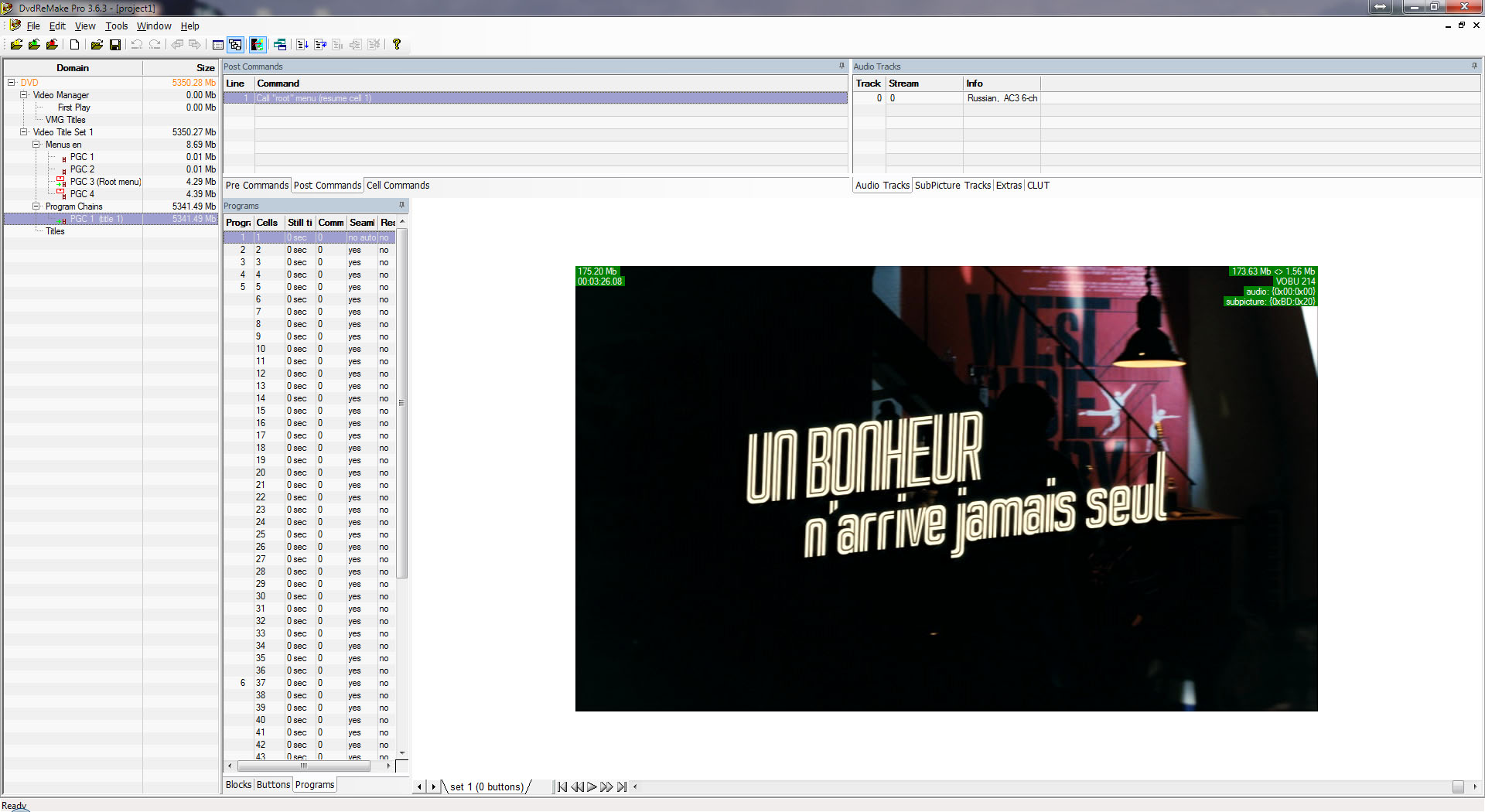Image resolution: width=1485 pixels, height=812 pixels.
Task: Toggle the highlighted multi-window view toolbar button
Action: (236, 45)
